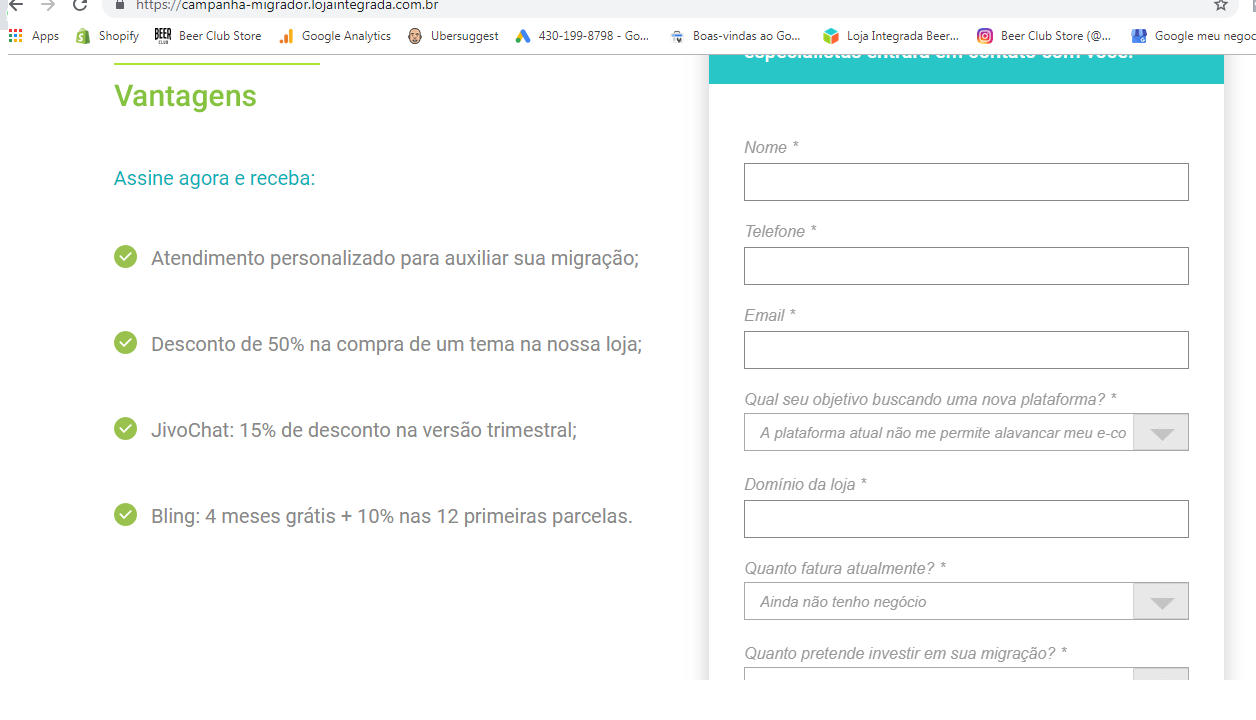
Task: Click the Domínio da loja input field
Action: coord(966,518)
